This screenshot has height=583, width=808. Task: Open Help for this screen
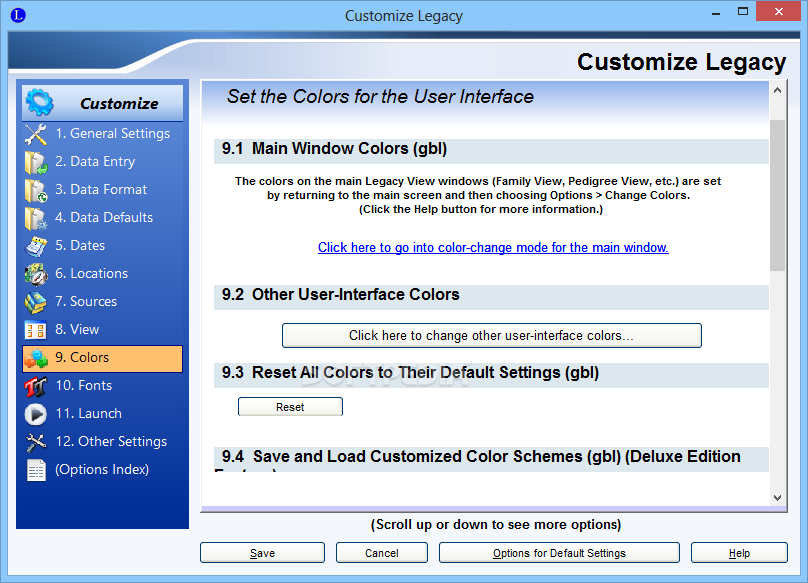tap(739, 553)
